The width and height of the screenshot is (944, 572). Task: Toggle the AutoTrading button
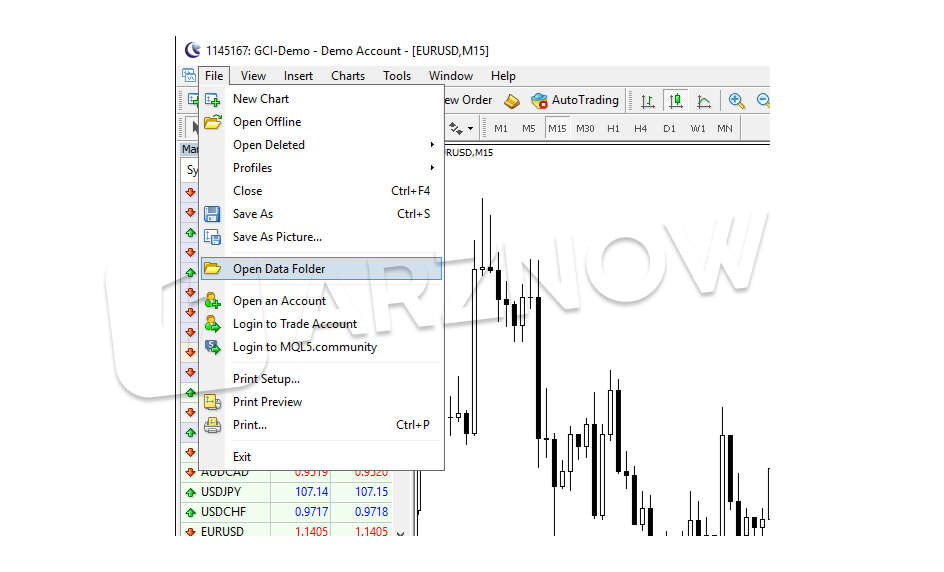575,100
